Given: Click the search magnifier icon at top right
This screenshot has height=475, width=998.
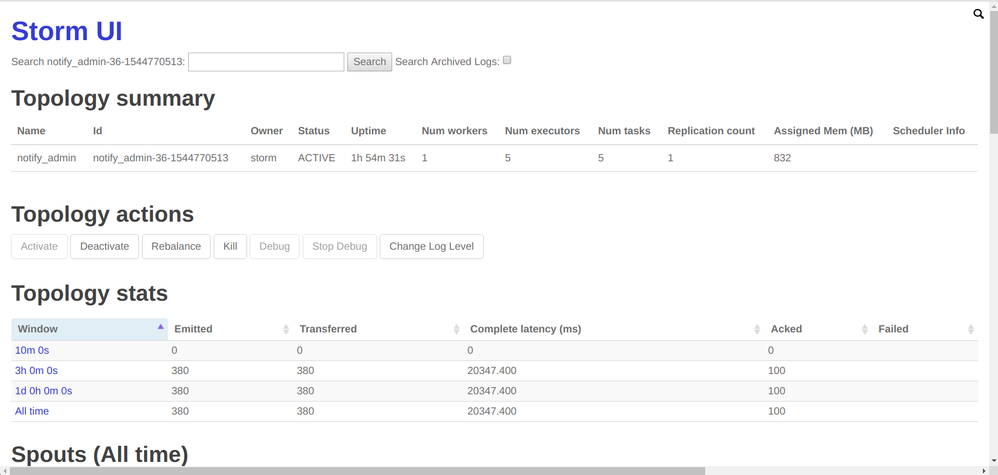Looking at the screenshot, I should [979, 13].
